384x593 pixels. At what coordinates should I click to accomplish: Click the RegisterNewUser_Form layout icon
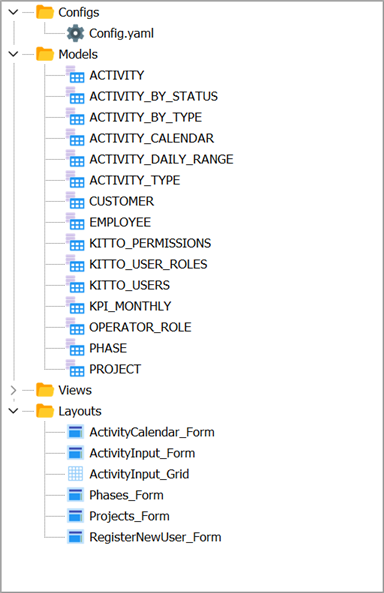pos(75,537)
